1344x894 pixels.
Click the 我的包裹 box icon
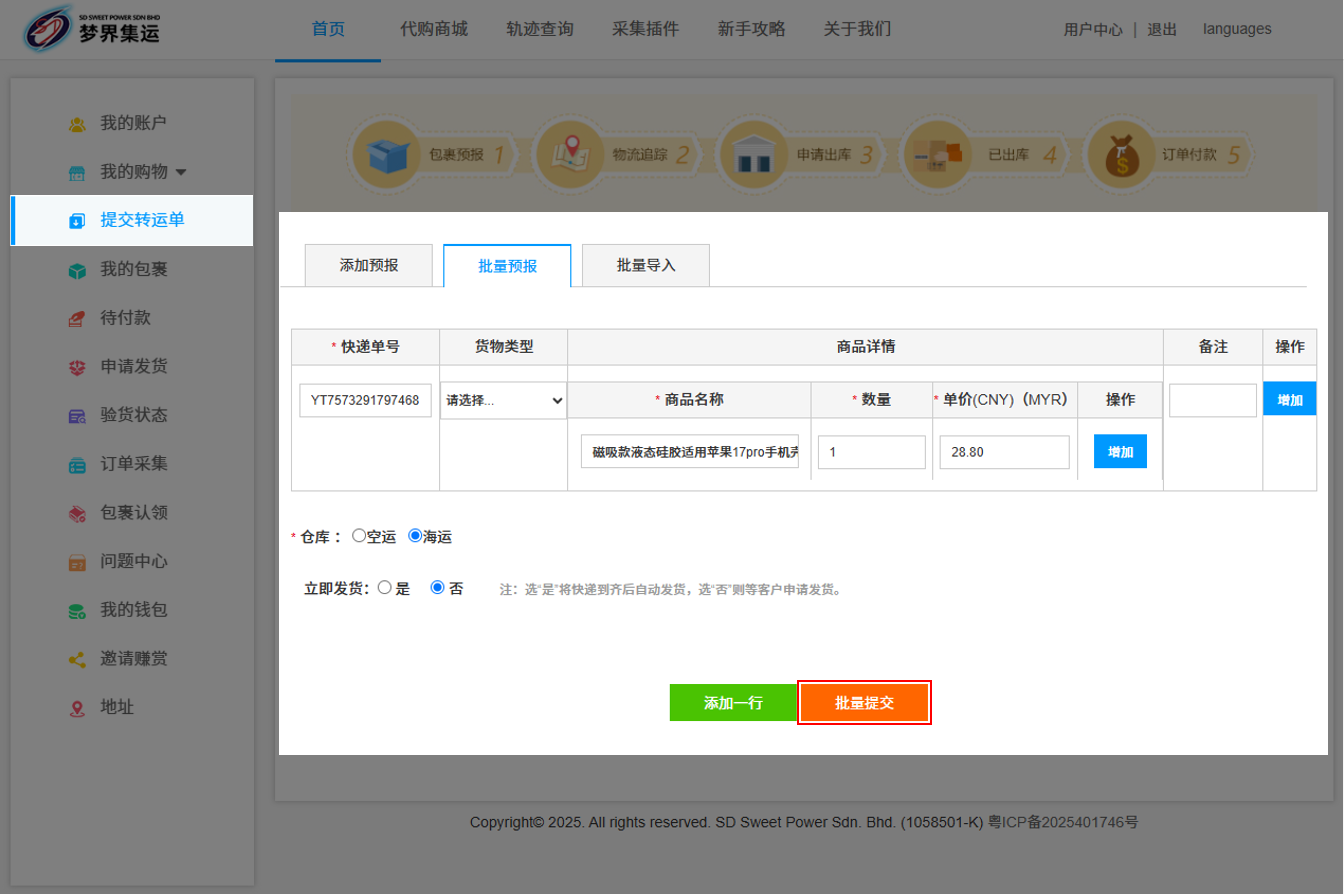[77, 270]
